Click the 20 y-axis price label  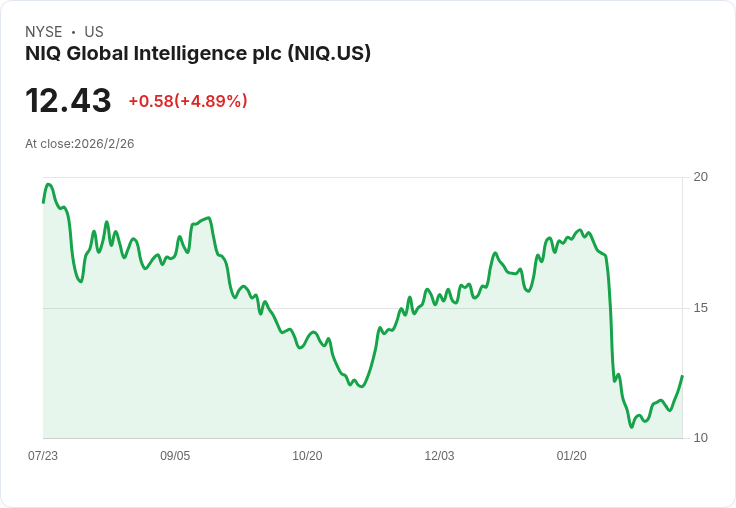point(701,177)
